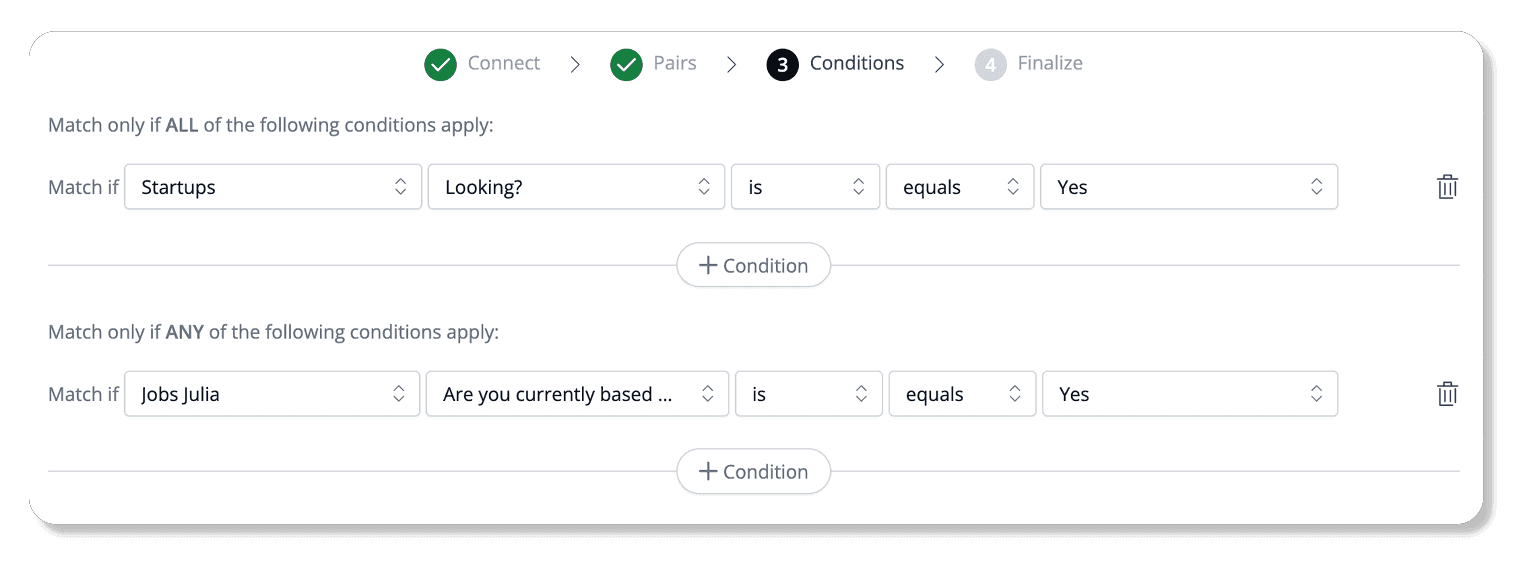Screen dimensions: 1515x563
Task: Click the chevron arrow after Conditions step
Action: coord(939,64)
